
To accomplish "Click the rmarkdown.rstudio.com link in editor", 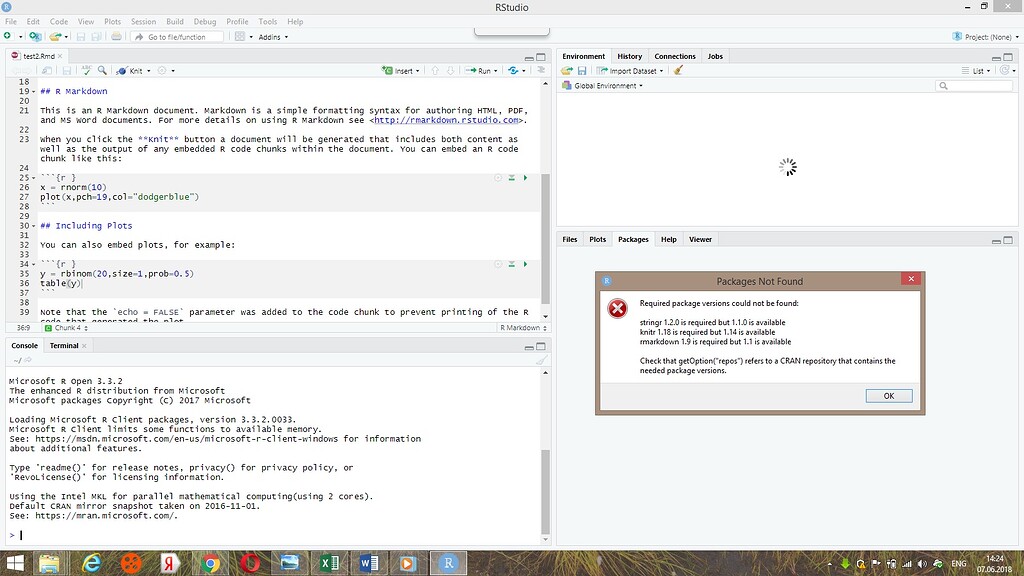I will [447, 120].
